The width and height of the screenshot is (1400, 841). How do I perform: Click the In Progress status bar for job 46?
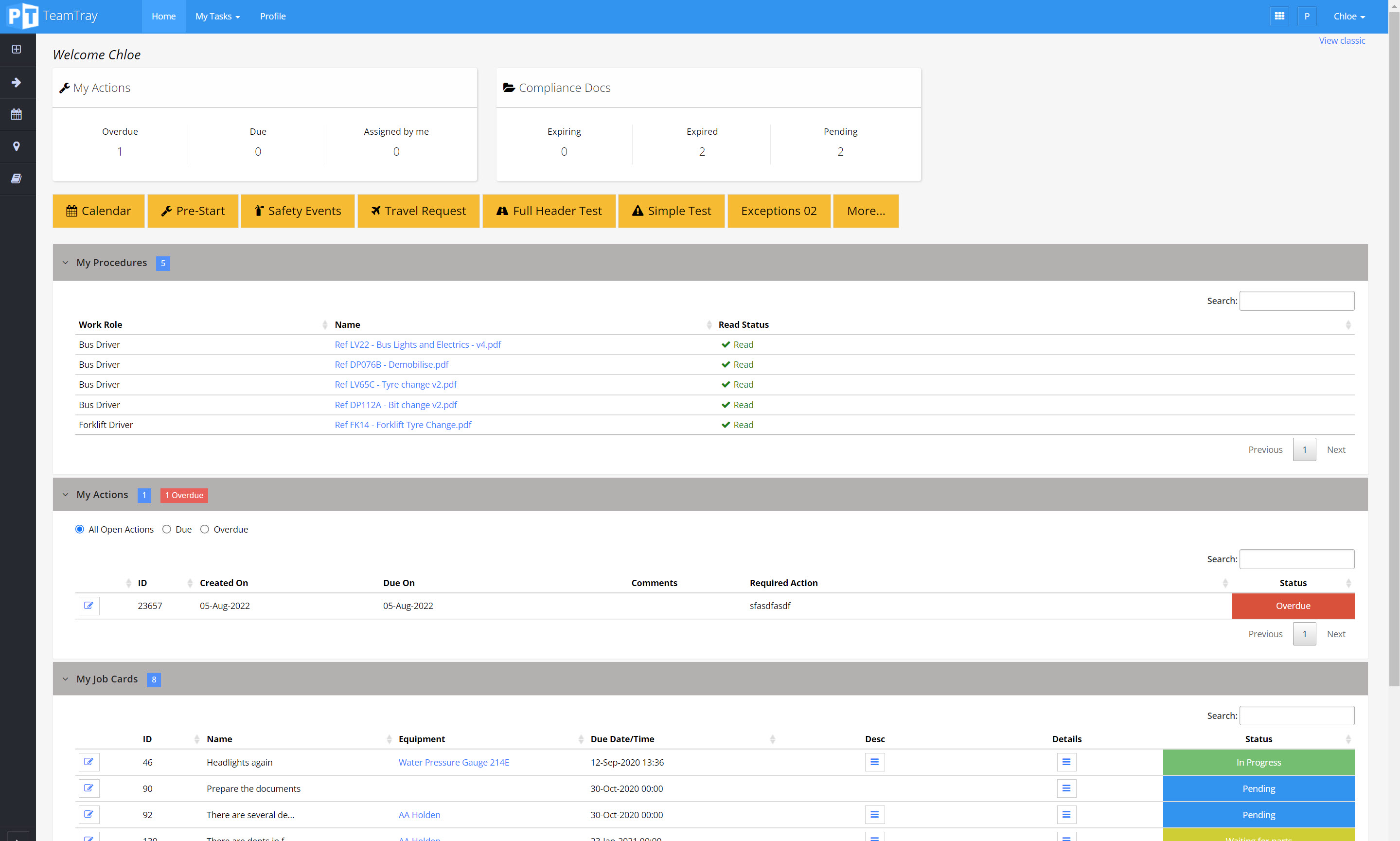1258,762
